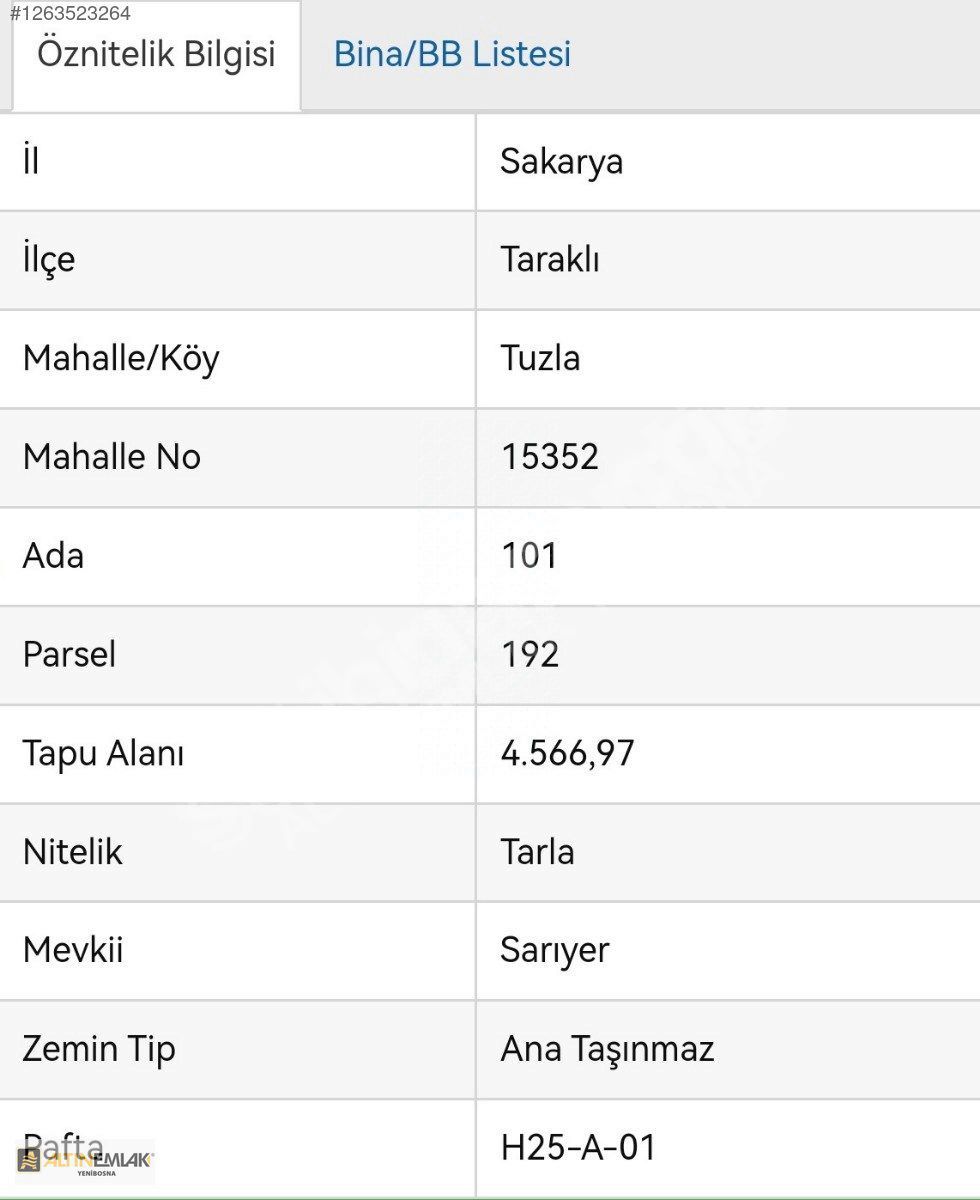The height and width of the screenshot is (1200, 980).
Task: Click the listing number #1263523264
Action: [x=70, y=14]
